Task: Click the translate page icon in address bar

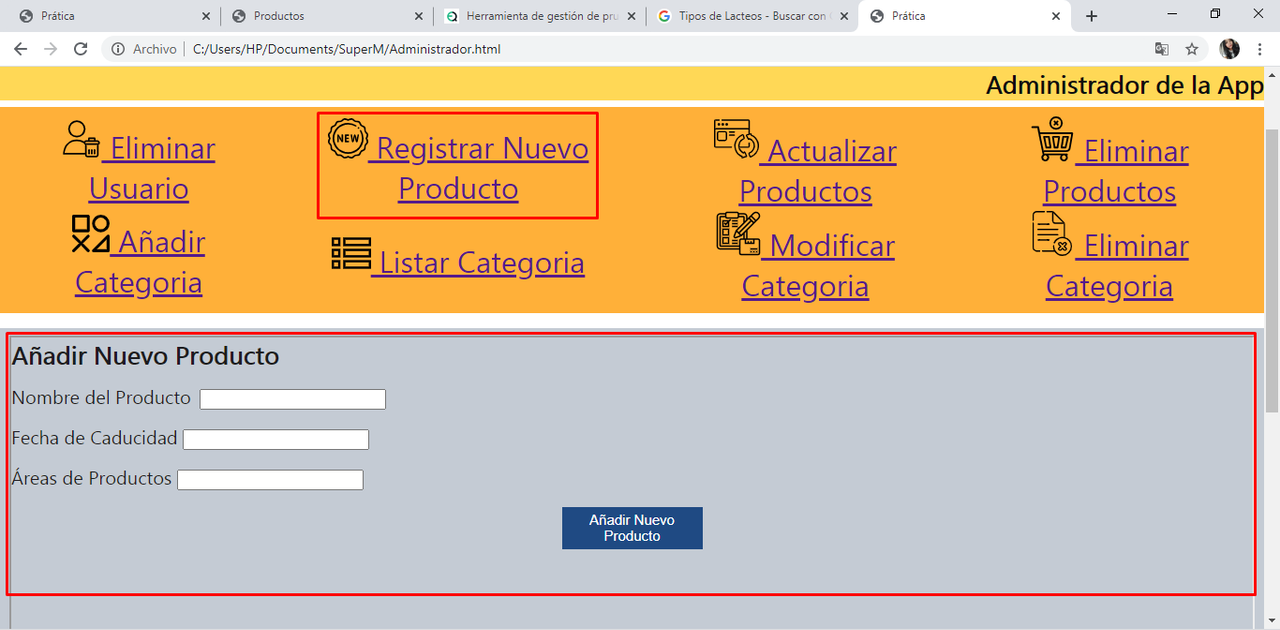Action: click(1161, 49)
